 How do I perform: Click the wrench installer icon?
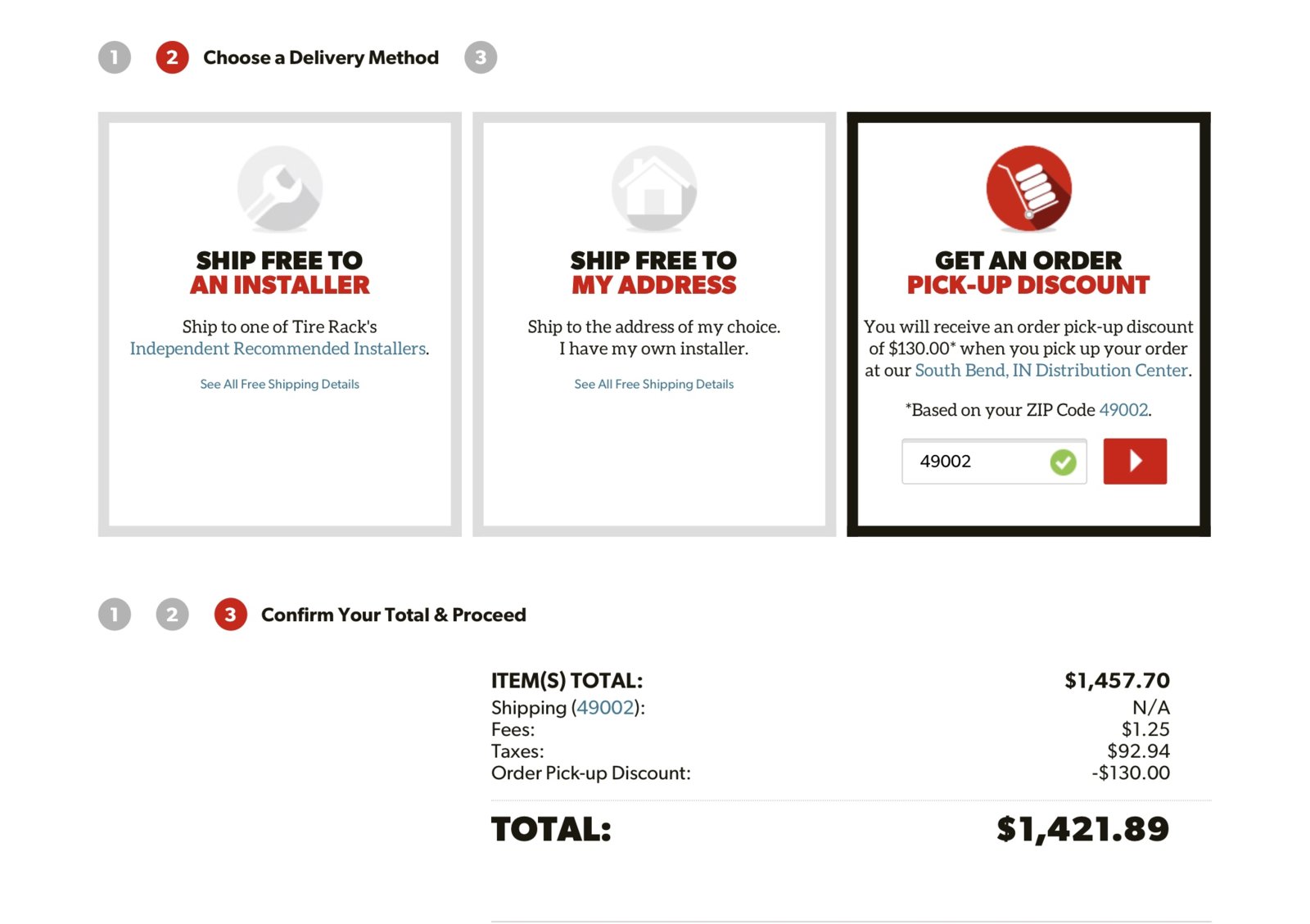(x=279, y=188)
